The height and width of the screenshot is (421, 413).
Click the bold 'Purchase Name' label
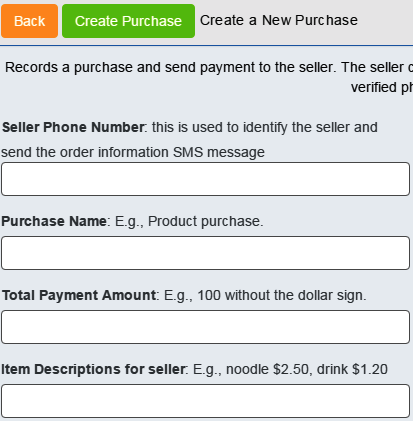pyautogui.click(x=54, y=221)
